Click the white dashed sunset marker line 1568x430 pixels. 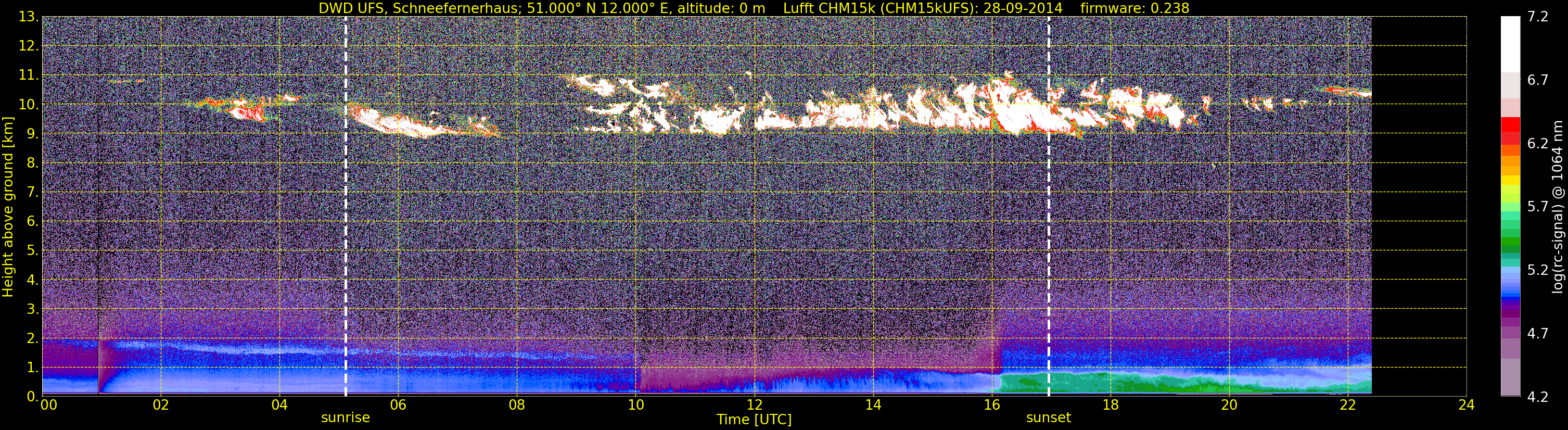click(x=1049, y=206)
